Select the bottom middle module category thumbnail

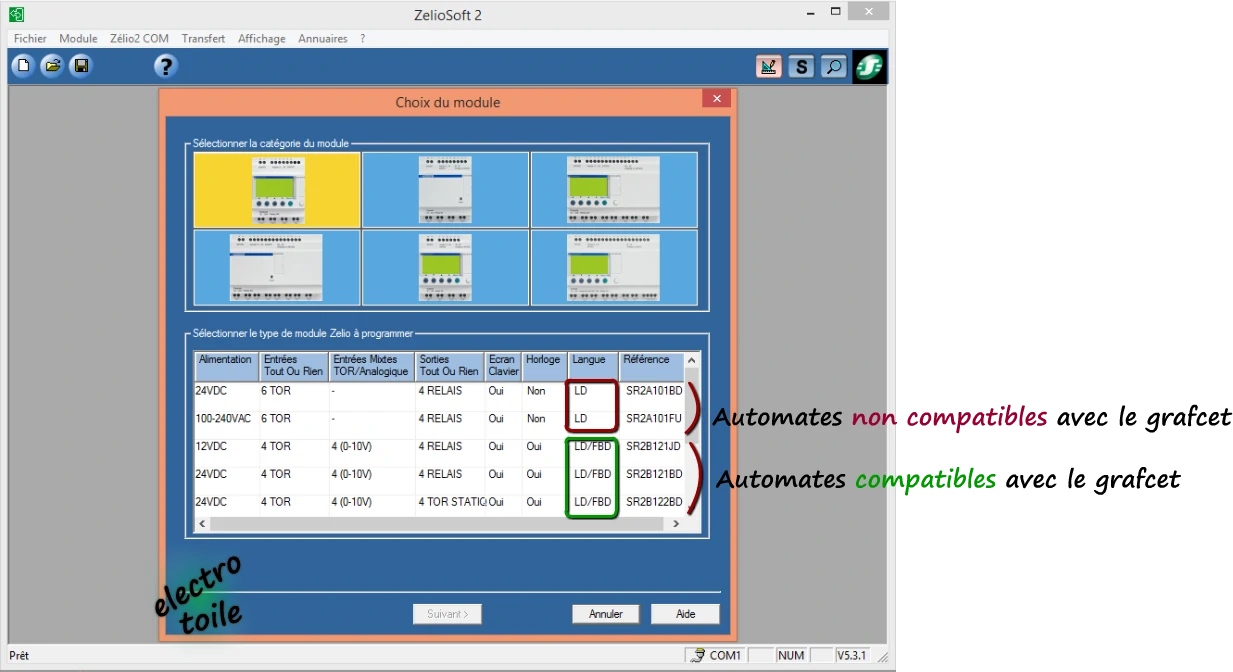click(445, 267)
